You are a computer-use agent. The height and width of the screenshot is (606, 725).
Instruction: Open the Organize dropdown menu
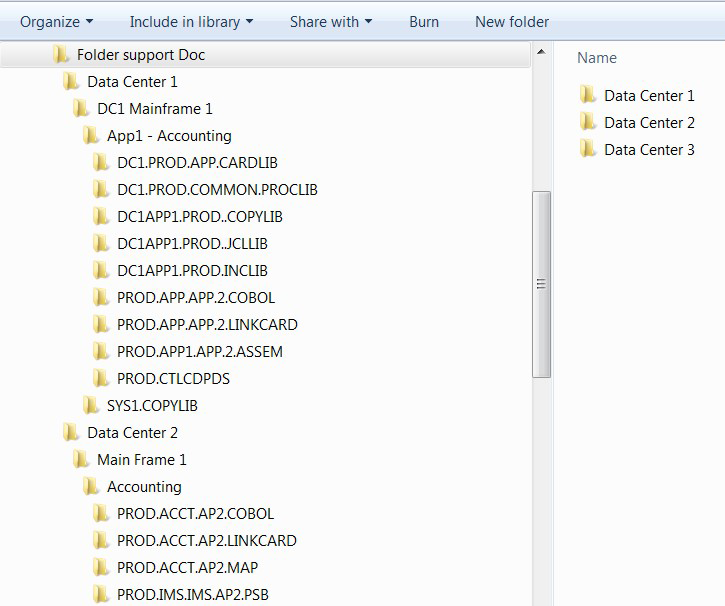56,21
